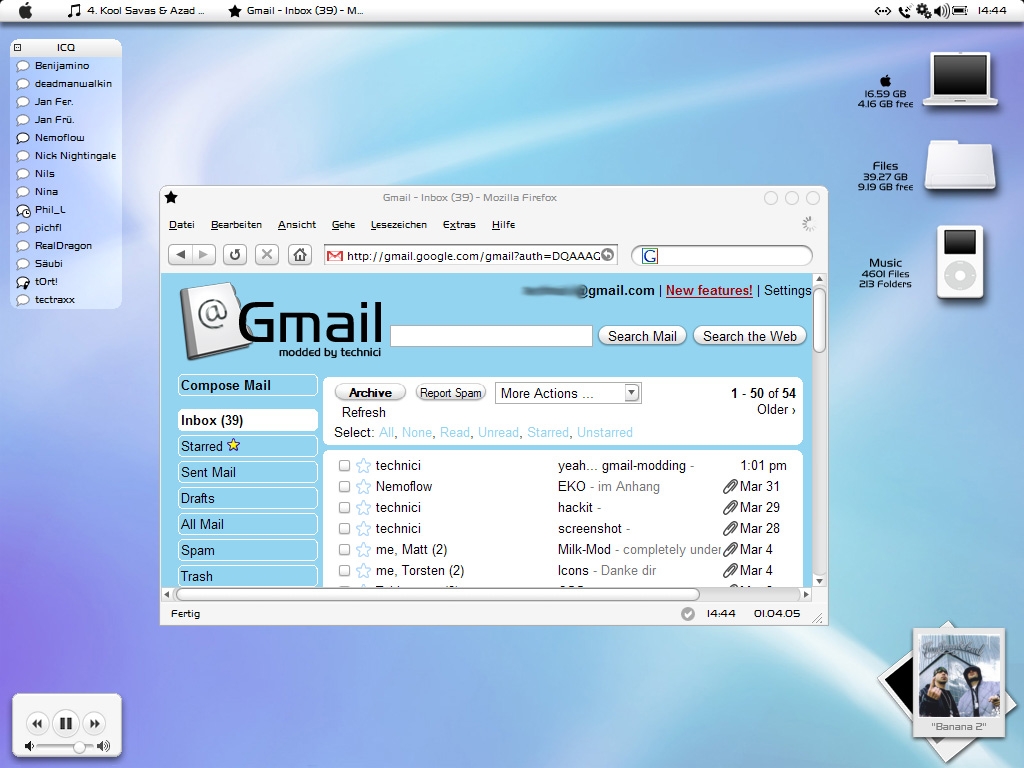Click the network arrows tray icon
This screenshot has height=768, width=1024.
[882, 10]
